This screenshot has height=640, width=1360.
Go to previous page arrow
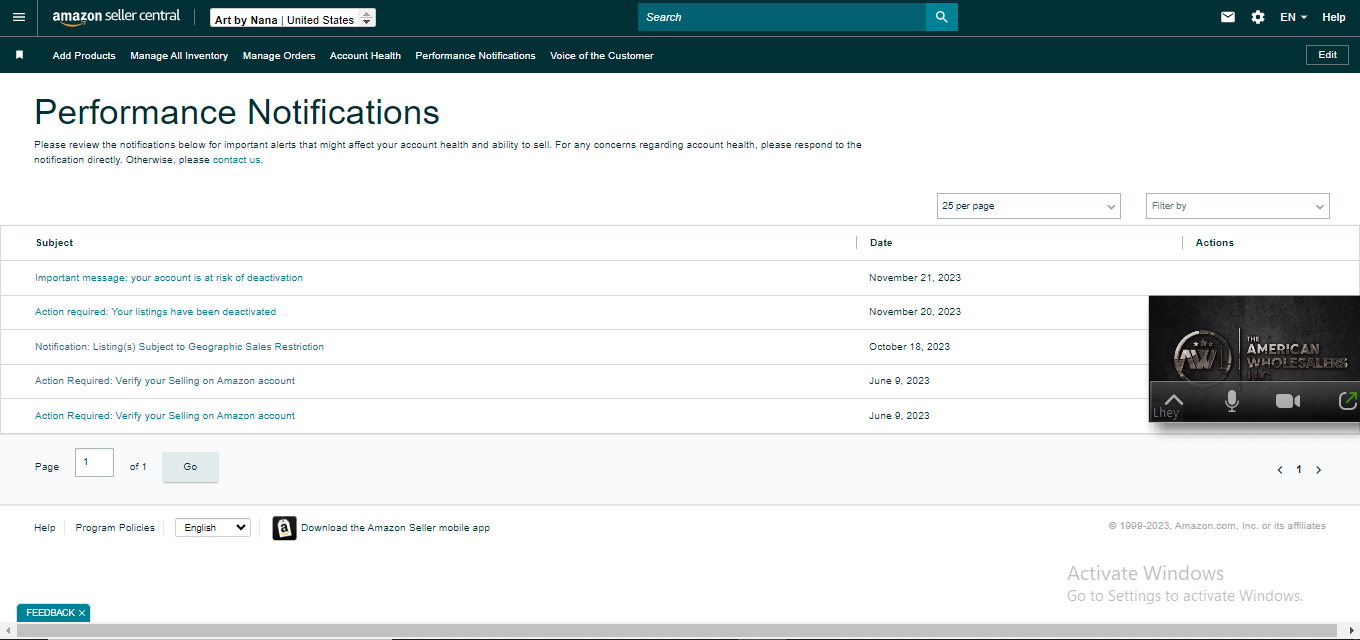1280,470
